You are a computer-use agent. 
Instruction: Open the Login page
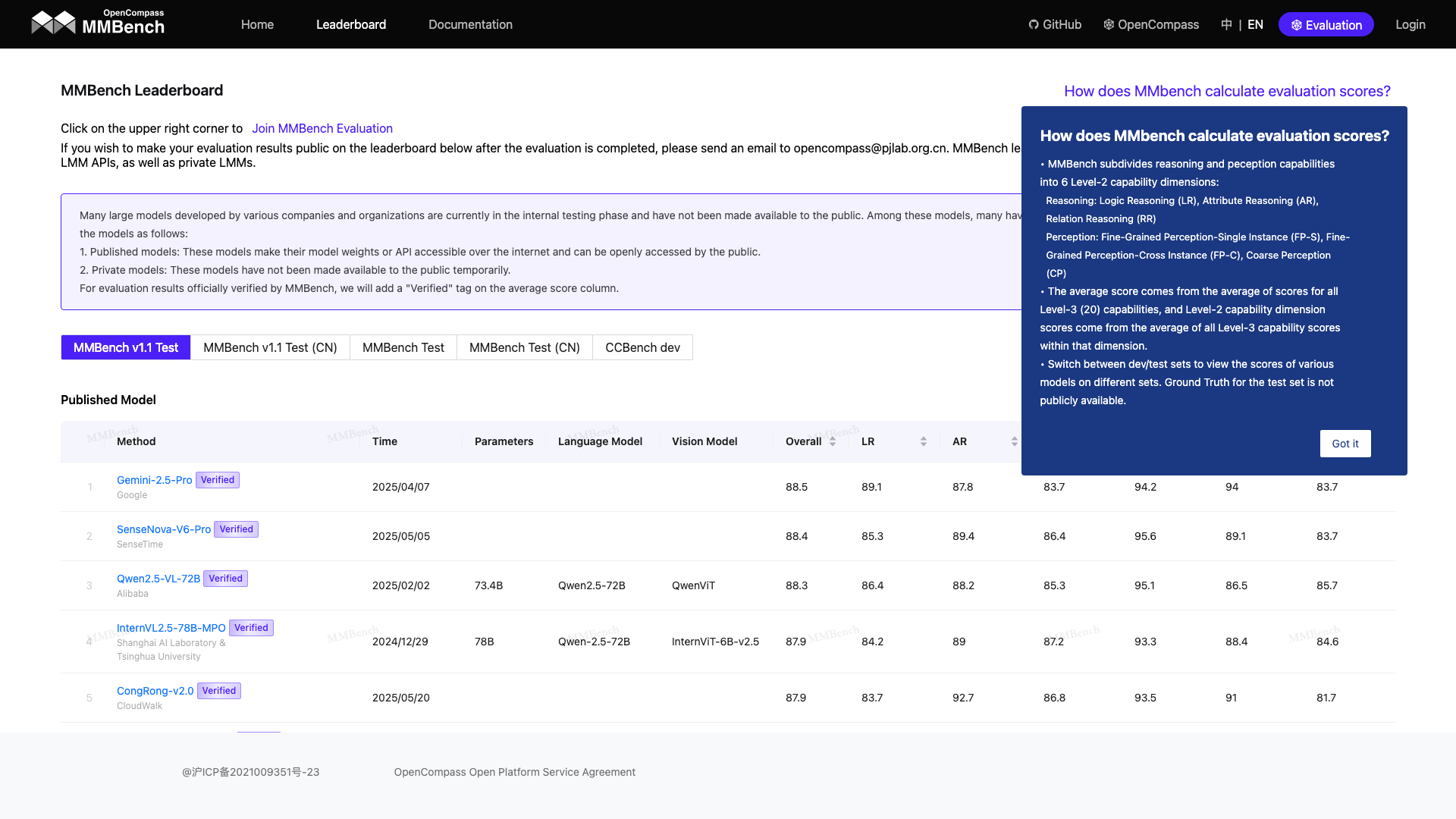1410,24
